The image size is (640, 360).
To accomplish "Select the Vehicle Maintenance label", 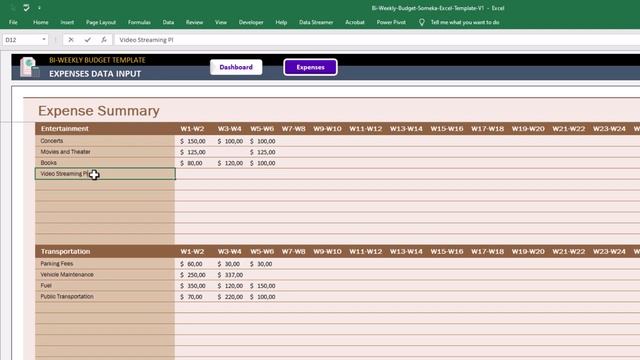I will [67, 275].
